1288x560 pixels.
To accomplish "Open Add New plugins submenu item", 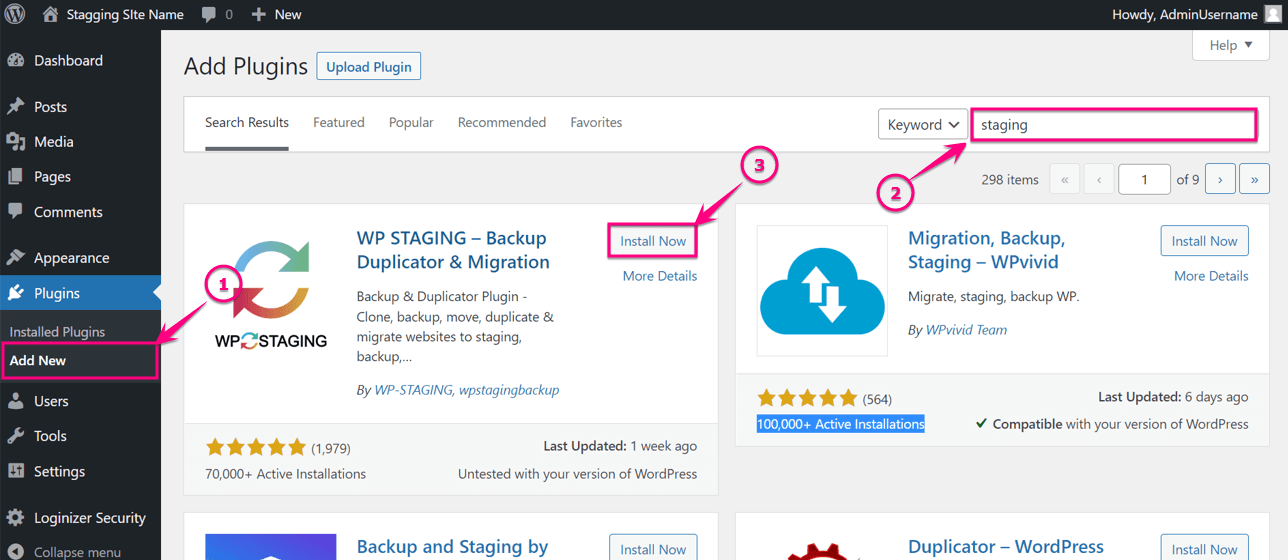I will tap(38, 360).
